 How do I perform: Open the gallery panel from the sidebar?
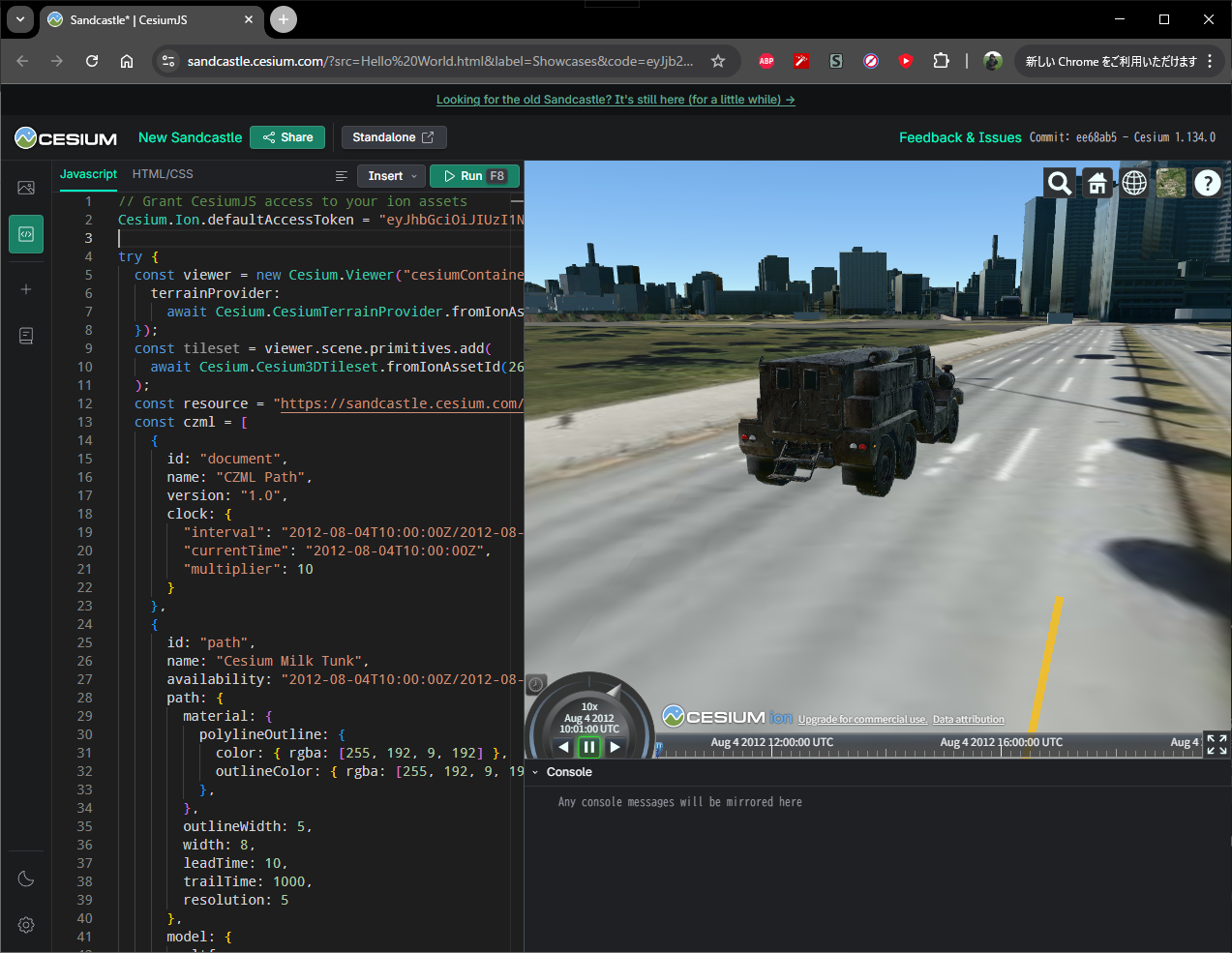pyautogui.click(x=25, y=188)
